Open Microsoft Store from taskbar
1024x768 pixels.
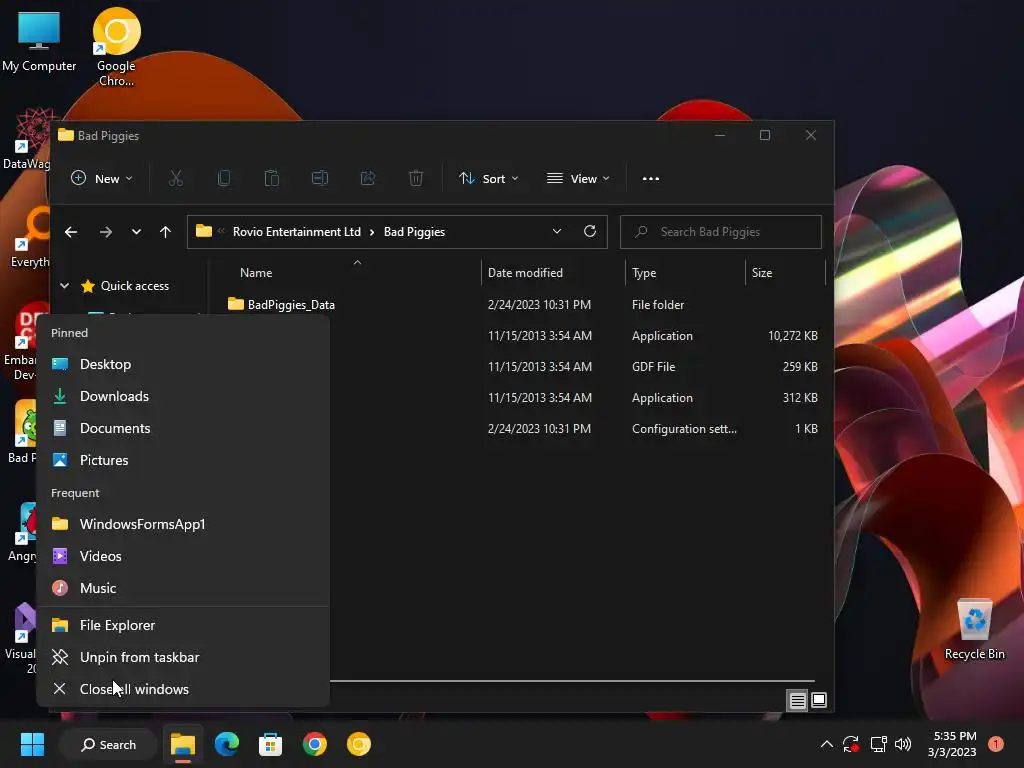click(x=270, y=744)
